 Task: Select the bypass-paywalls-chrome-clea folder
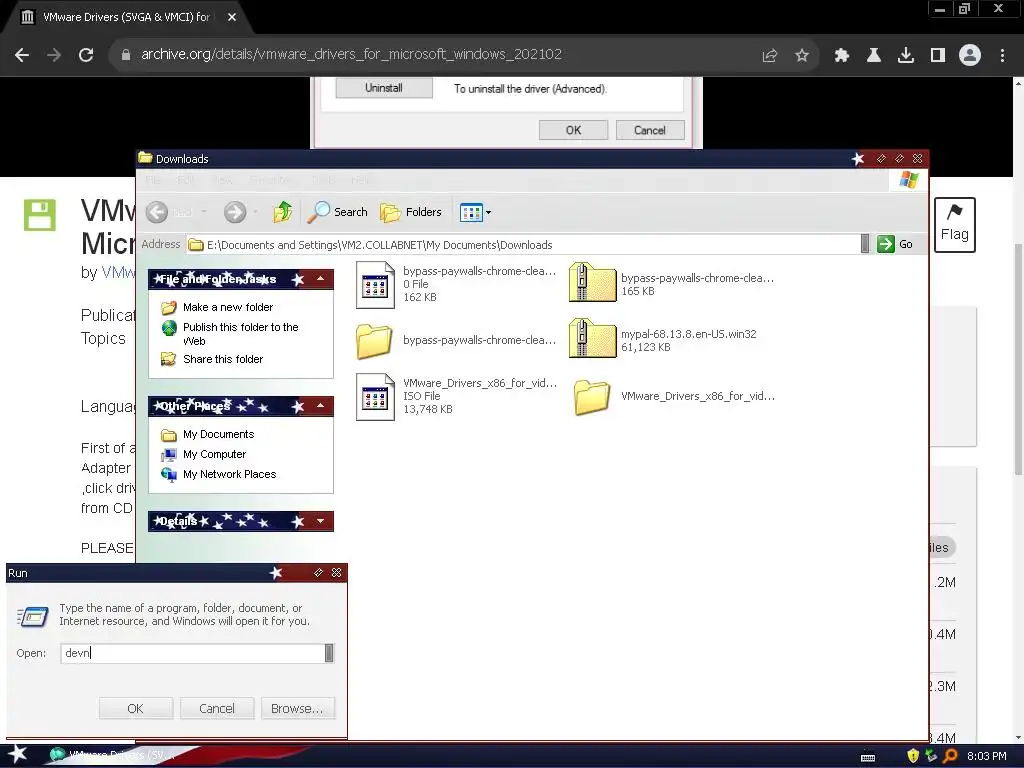(x=456, y=340)
